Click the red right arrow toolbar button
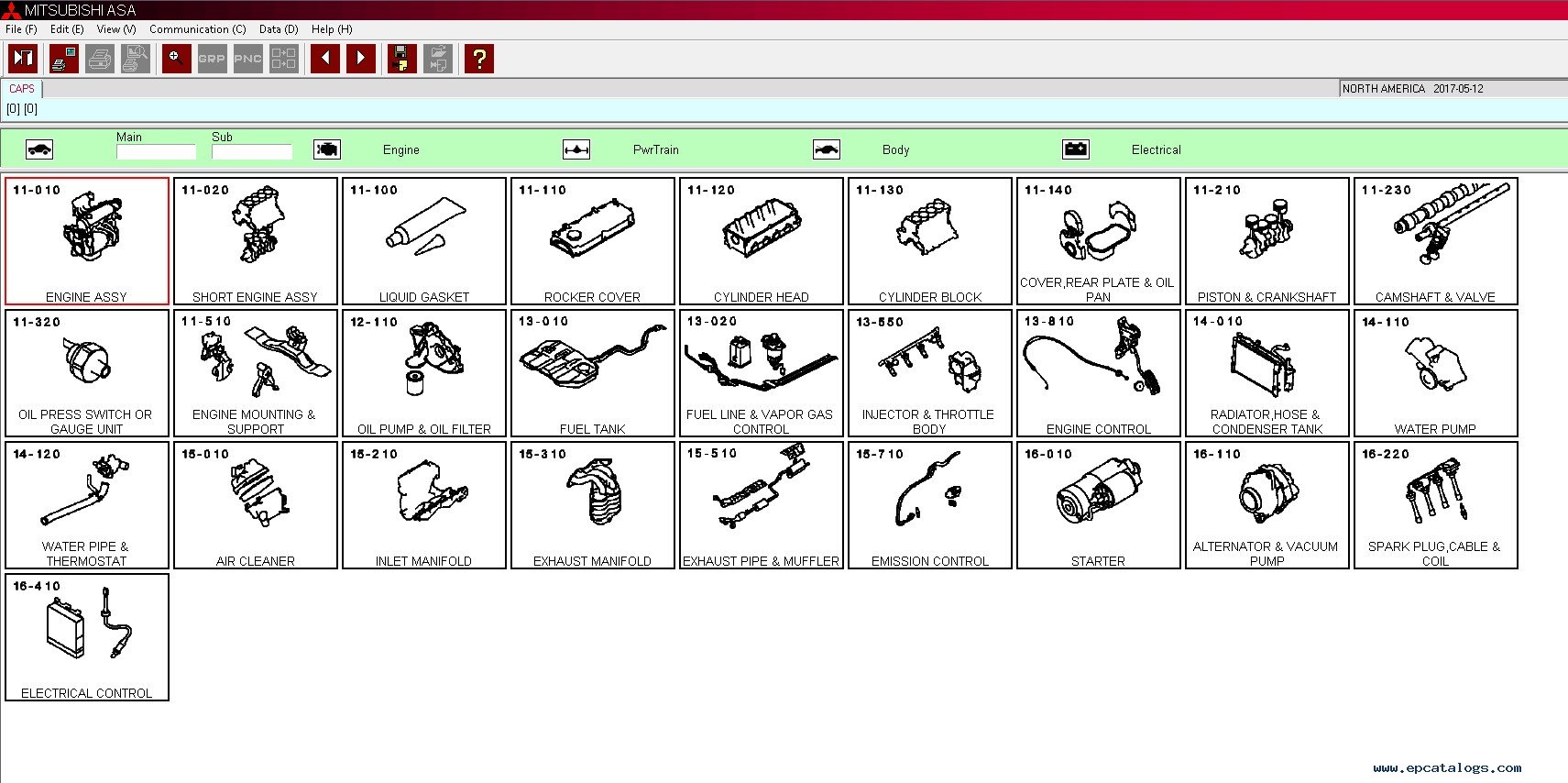This screenshot has width=1568, height=783. (x=361, y=59)
